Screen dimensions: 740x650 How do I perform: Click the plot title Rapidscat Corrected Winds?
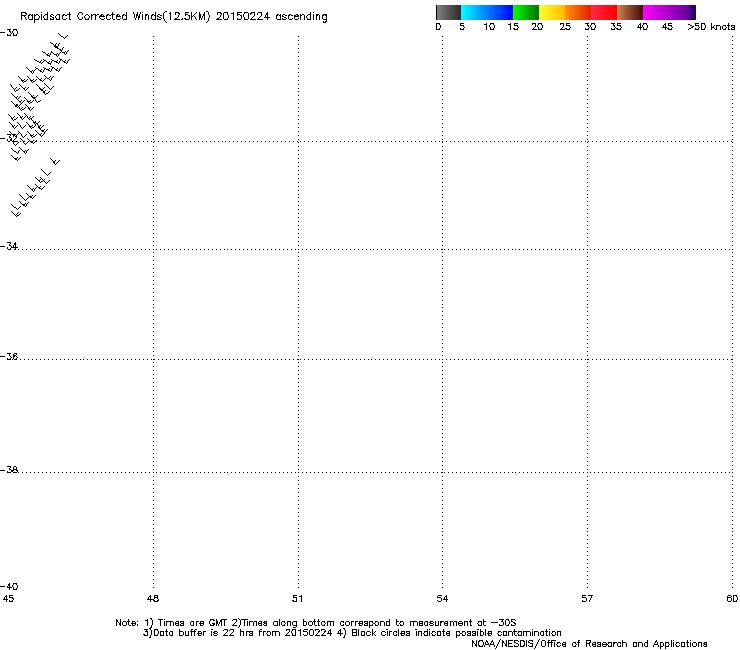[x=174, y=17]
